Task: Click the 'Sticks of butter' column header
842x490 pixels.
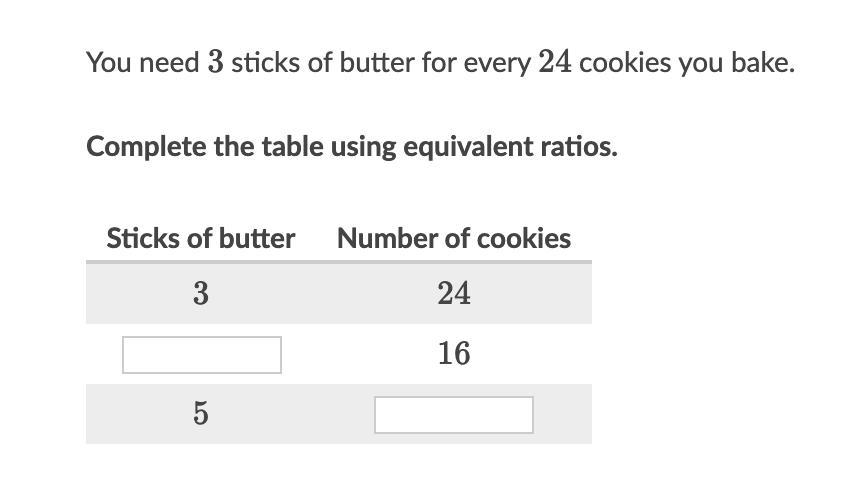Action: [201, 238]
